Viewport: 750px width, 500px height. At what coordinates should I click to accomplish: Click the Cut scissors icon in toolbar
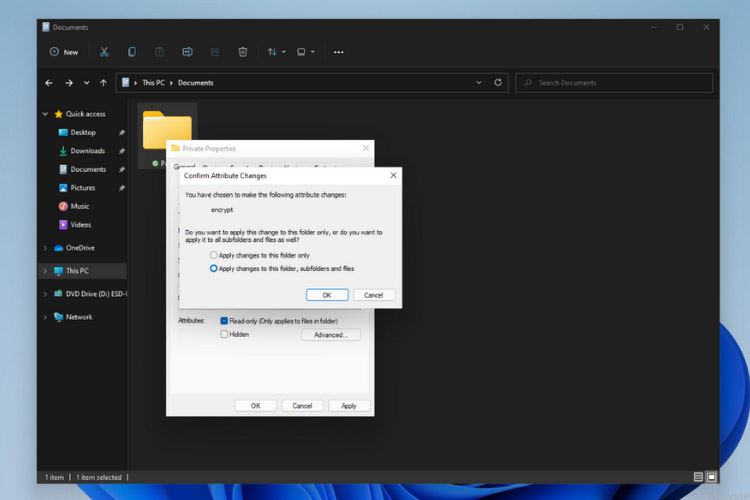click(x=104, y=52)
